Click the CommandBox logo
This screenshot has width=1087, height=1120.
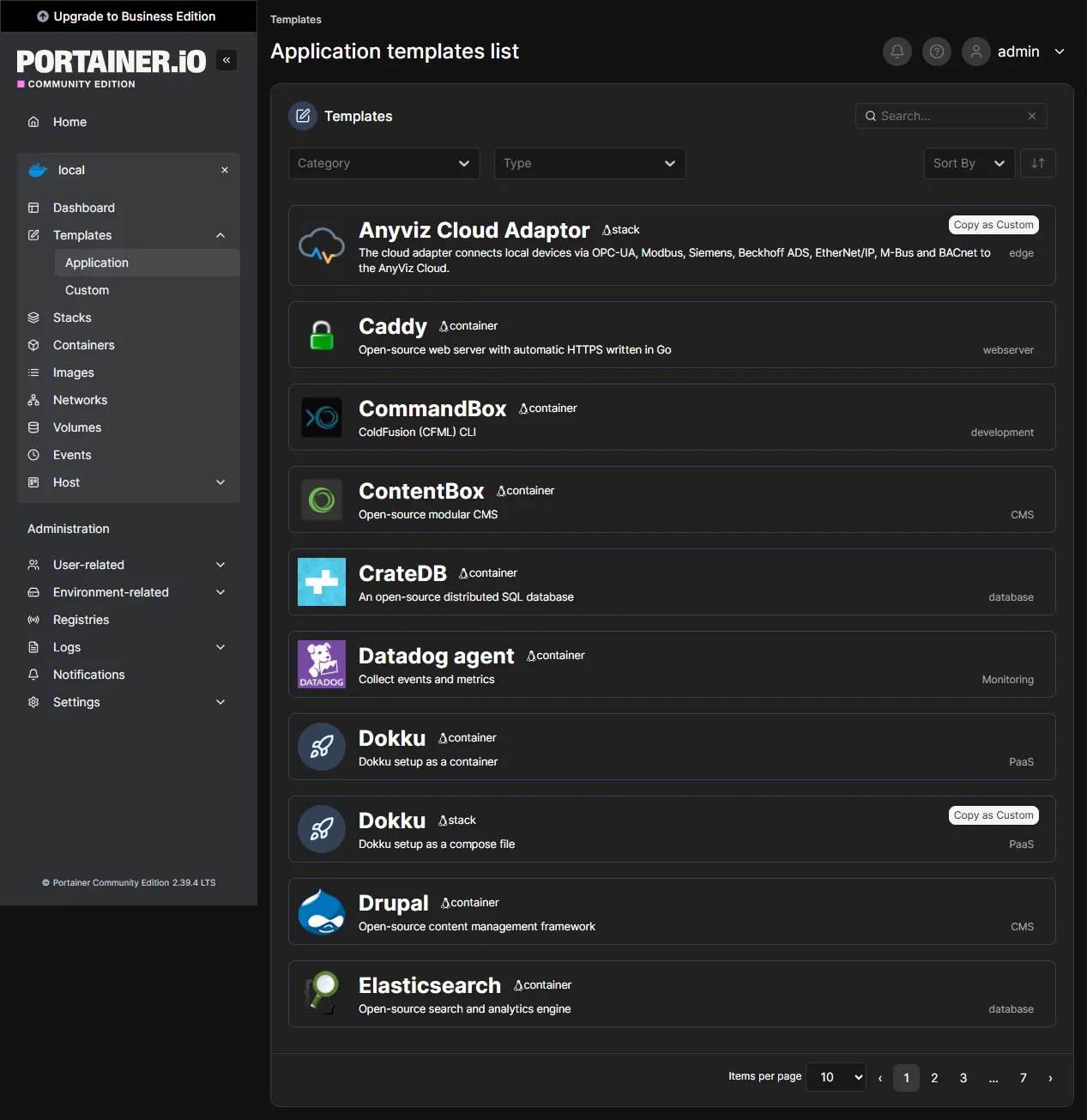point(322,417)
